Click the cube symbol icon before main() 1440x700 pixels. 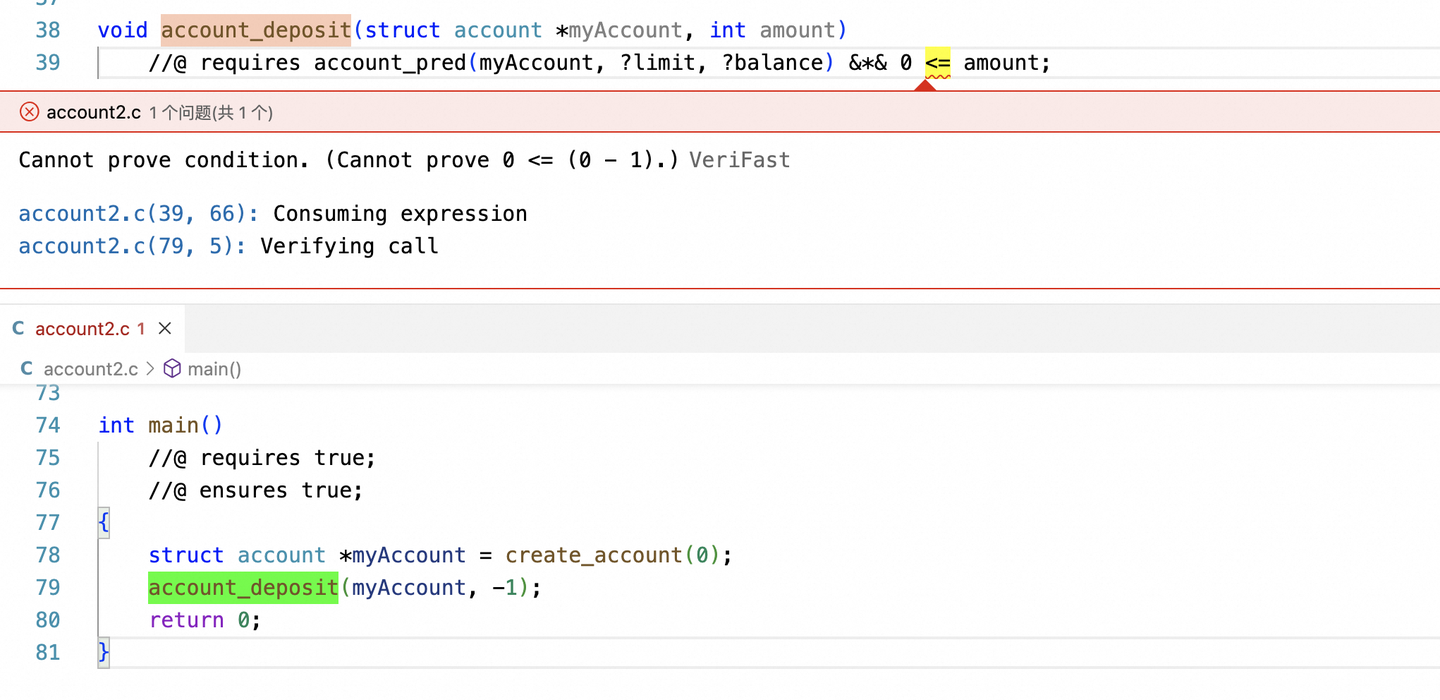(172, 369)
